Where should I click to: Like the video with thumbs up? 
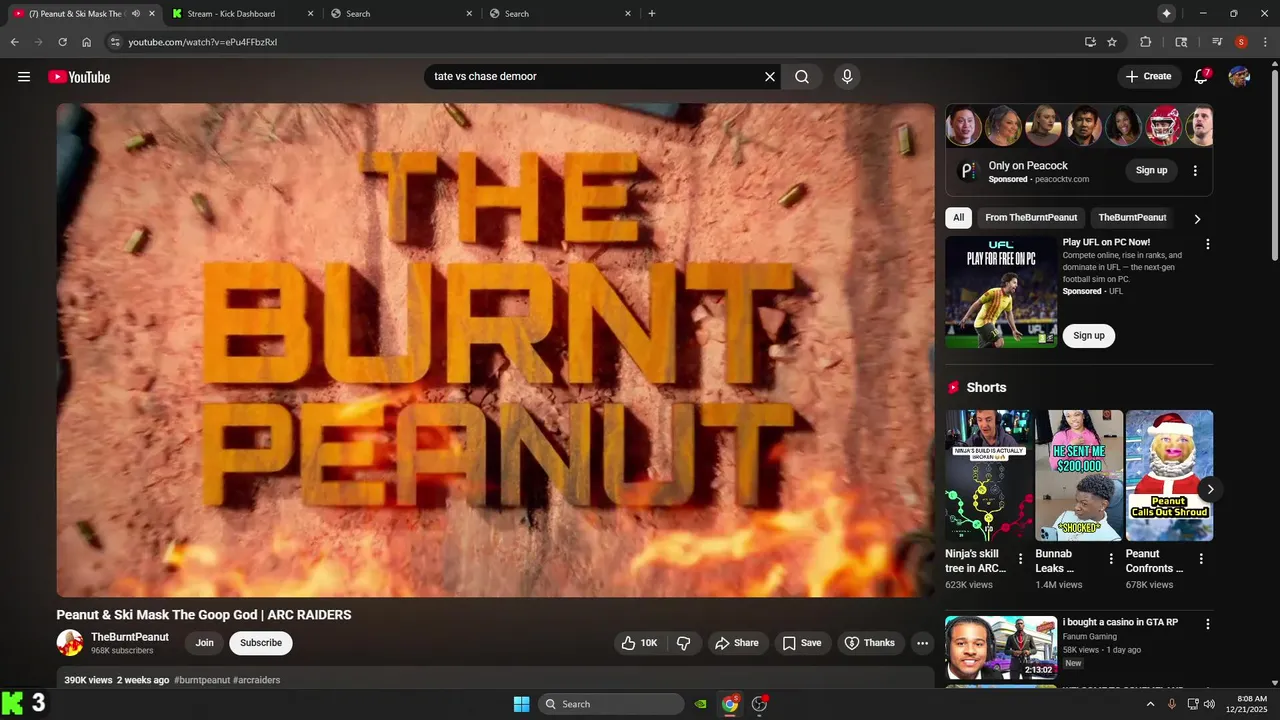click(x=639, y=643)
